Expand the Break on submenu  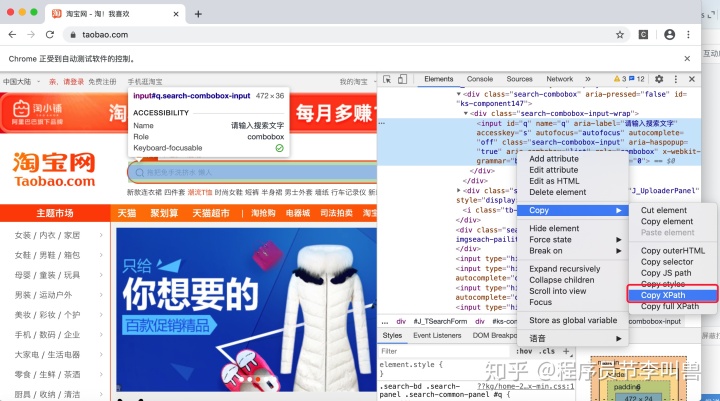572,250
